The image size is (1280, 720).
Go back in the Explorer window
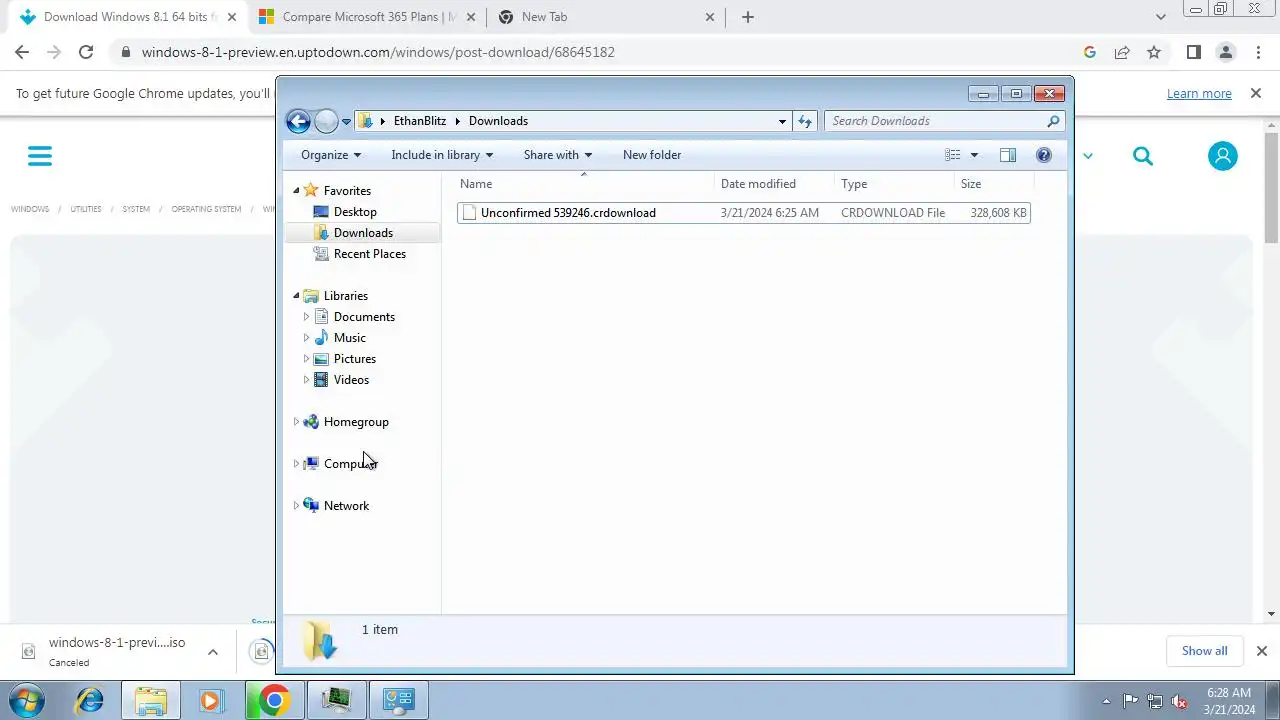click(298, 121)
